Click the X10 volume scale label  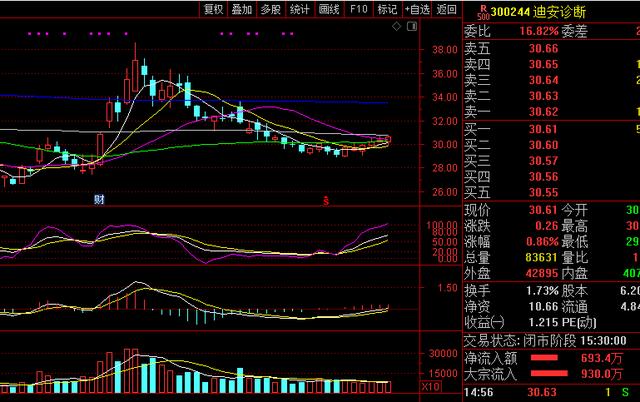(431, 386)
